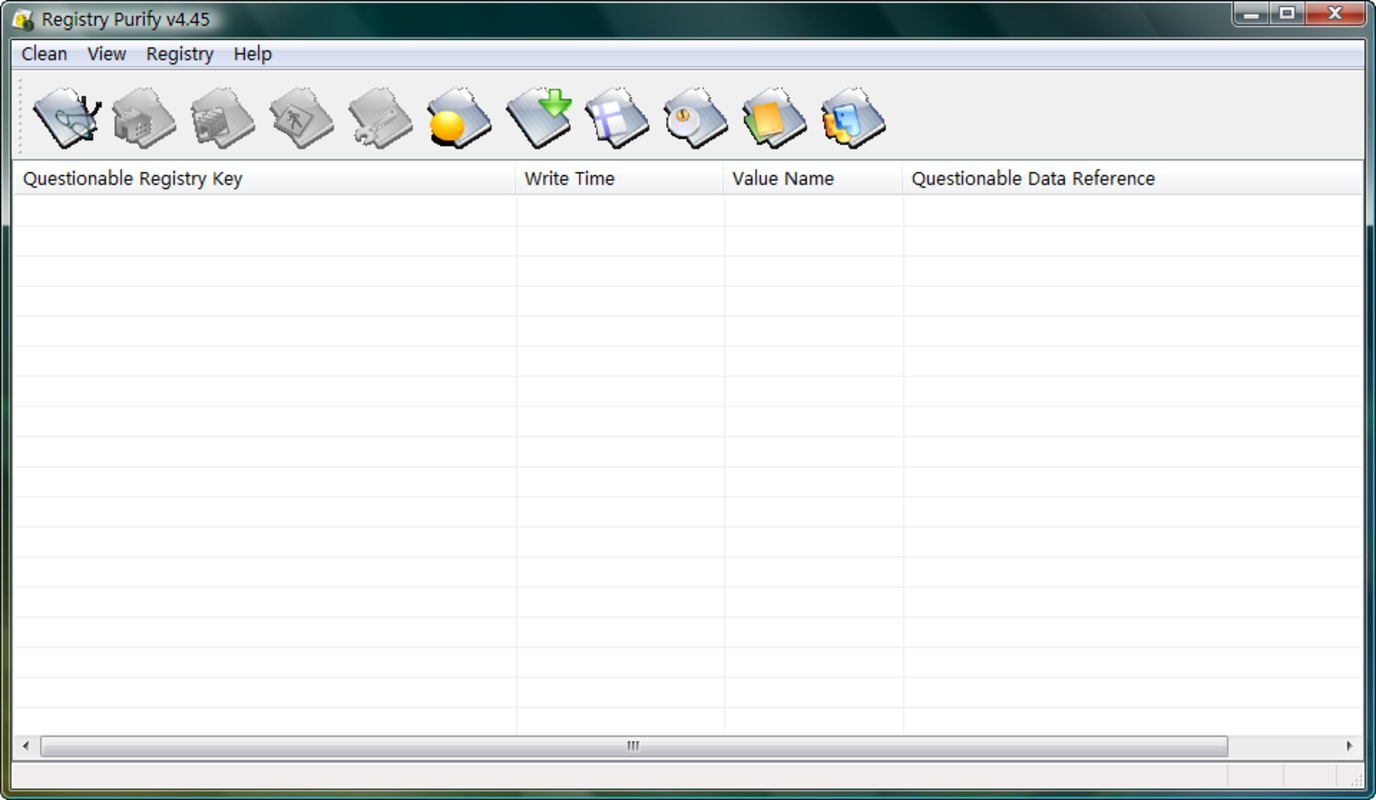Open settings via the yellow ball icon

pyautogui.click(x=458, y=115)
